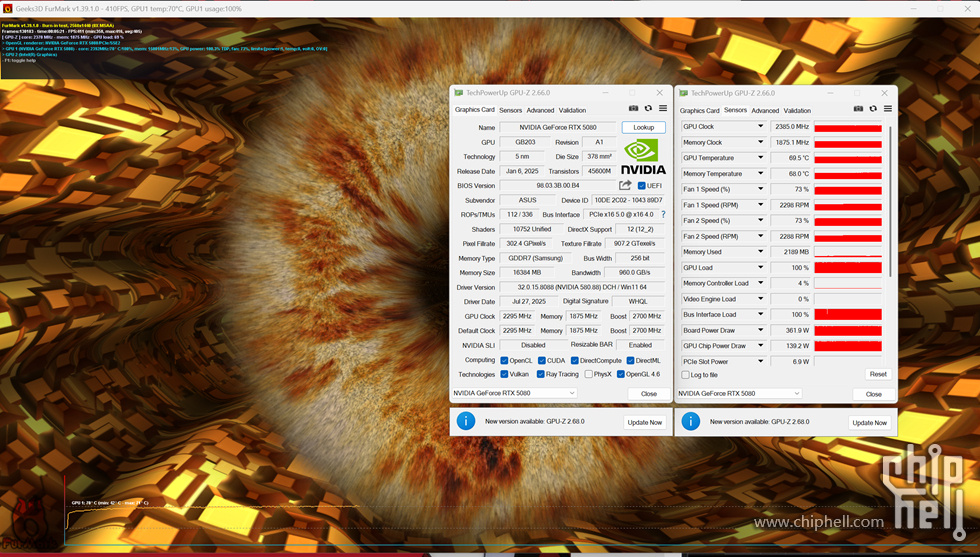
Task: Click the GPU-Z title icon of left window
Action: pos(459,93)
